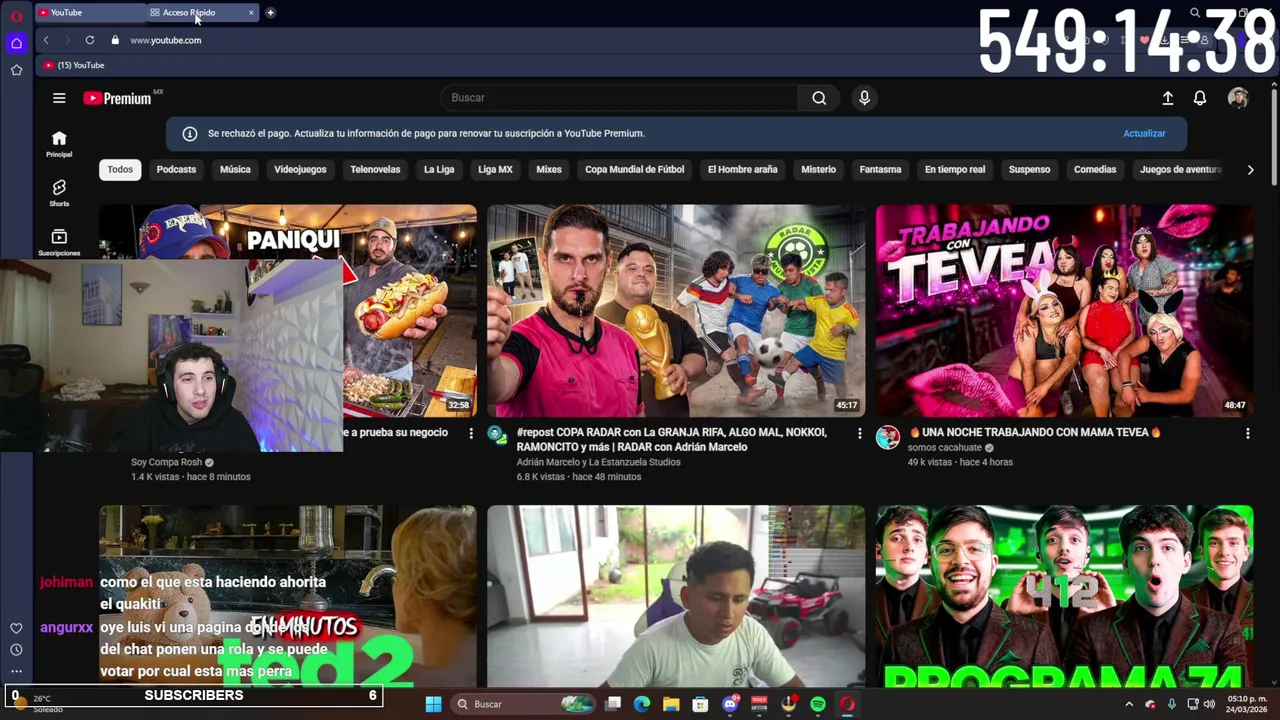
Task: Open the Trabajando con Tevea thumbnail
Action: click(1064, 311)
